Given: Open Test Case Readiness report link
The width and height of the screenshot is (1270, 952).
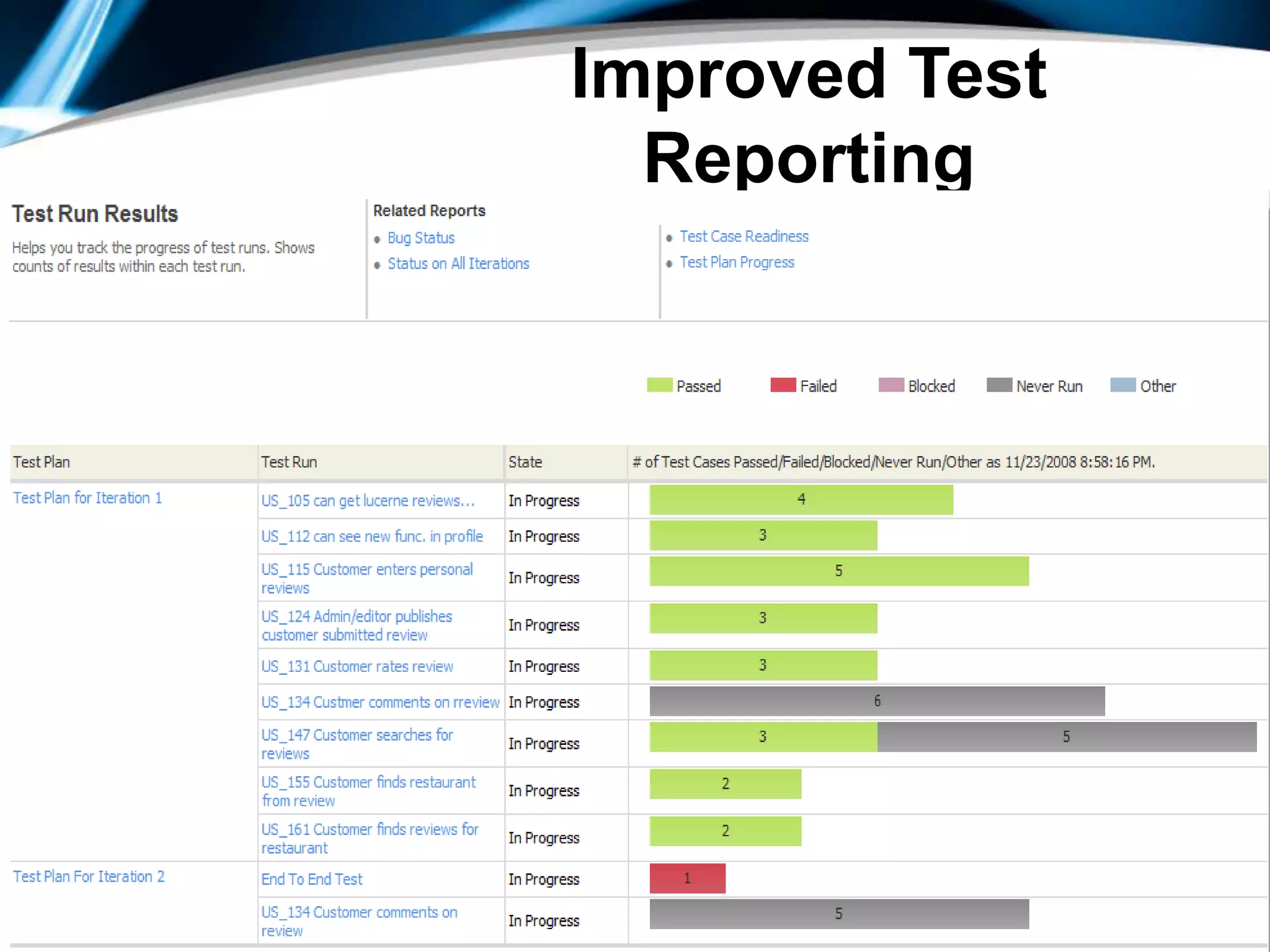Looking at the screenshot, I should coord(744,237).
